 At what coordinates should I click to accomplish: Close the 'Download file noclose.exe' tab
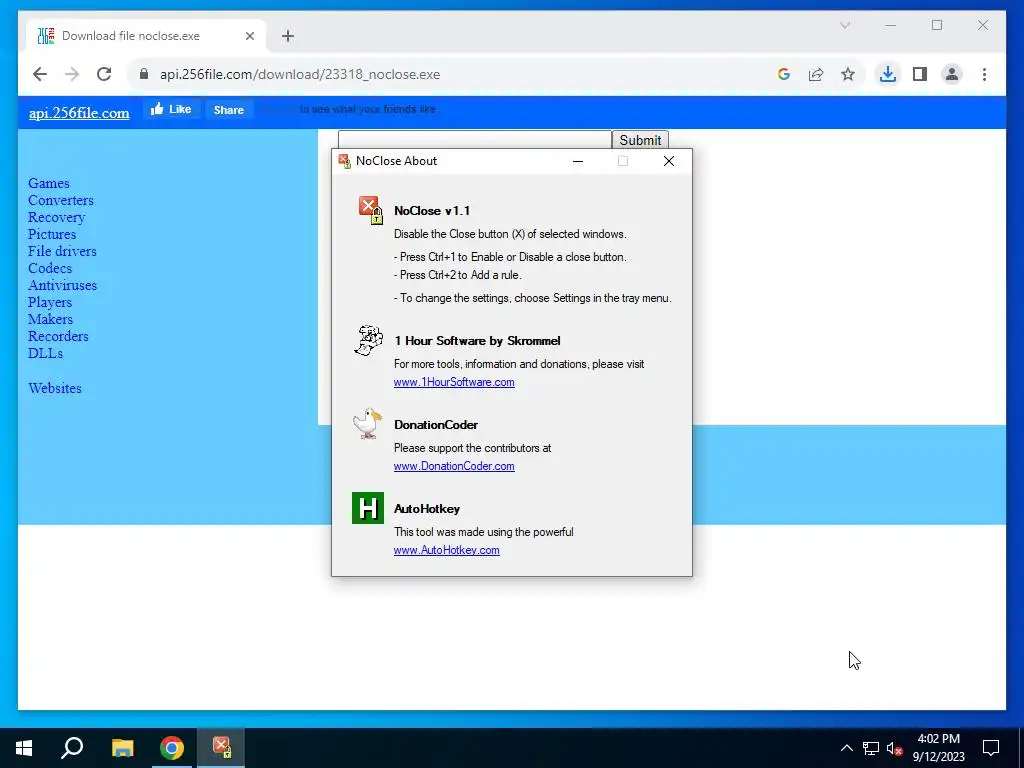point(249,36)
